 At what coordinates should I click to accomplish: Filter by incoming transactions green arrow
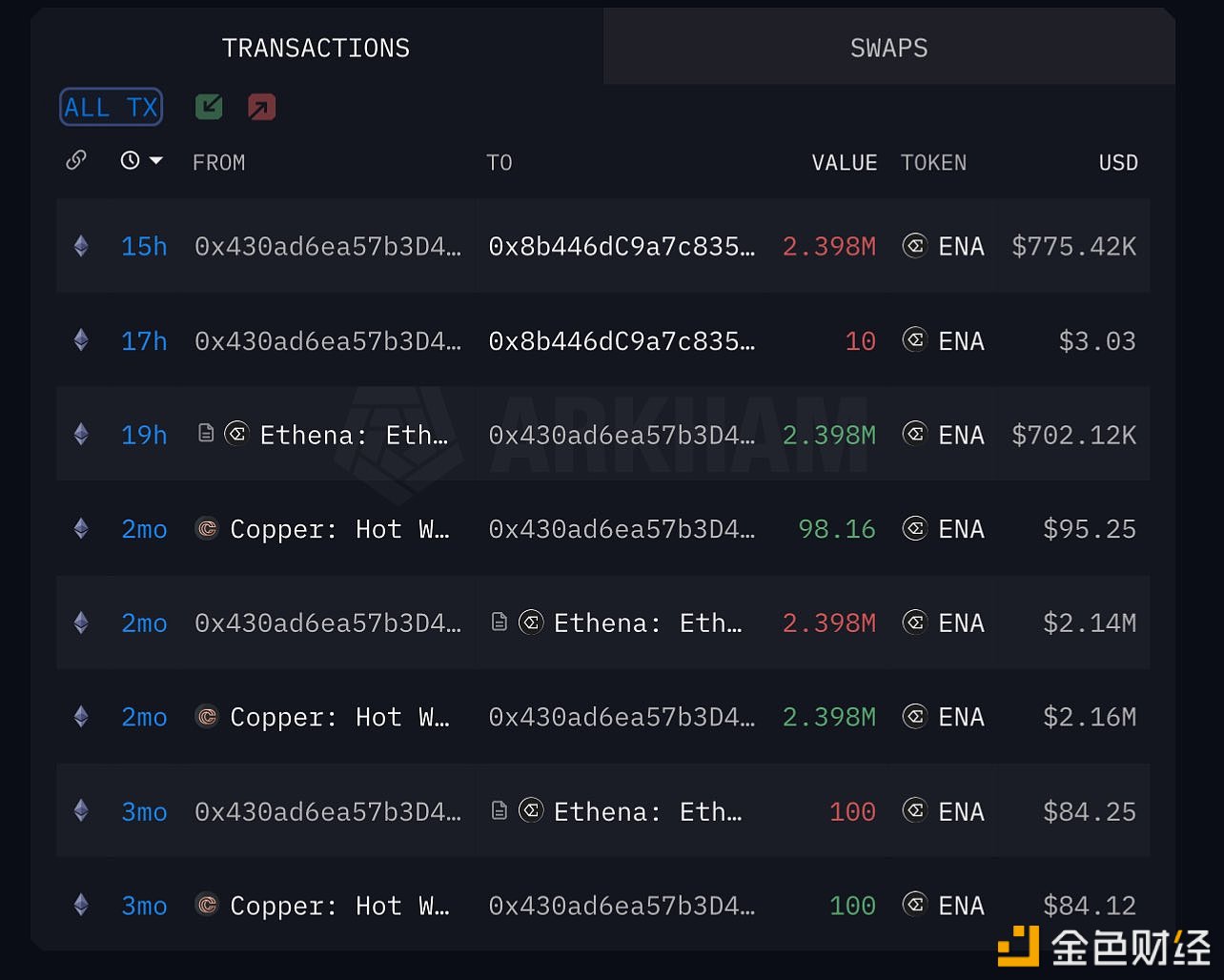click(x=209, y=107)
